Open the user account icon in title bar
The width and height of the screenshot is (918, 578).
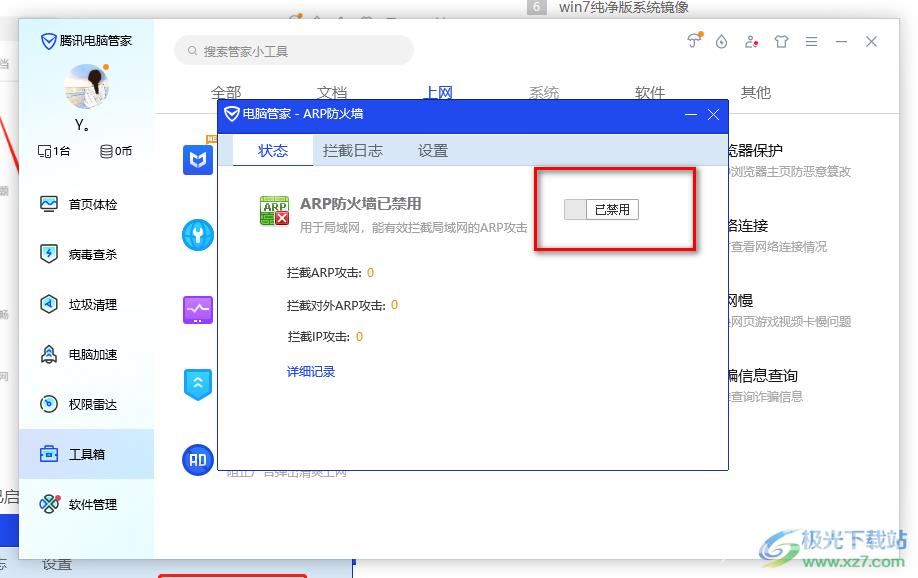pos(751,42)
